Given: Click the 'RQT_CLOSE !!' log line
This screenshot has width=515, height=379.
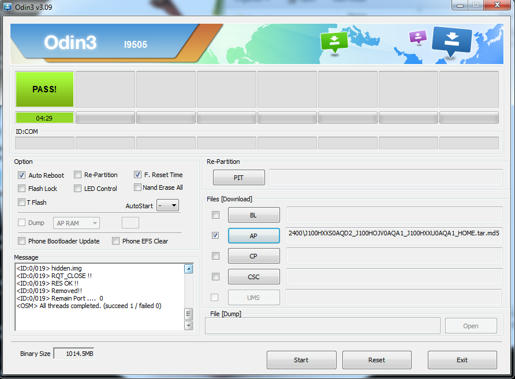Looking at the screenshot, I should coord(54,276).
